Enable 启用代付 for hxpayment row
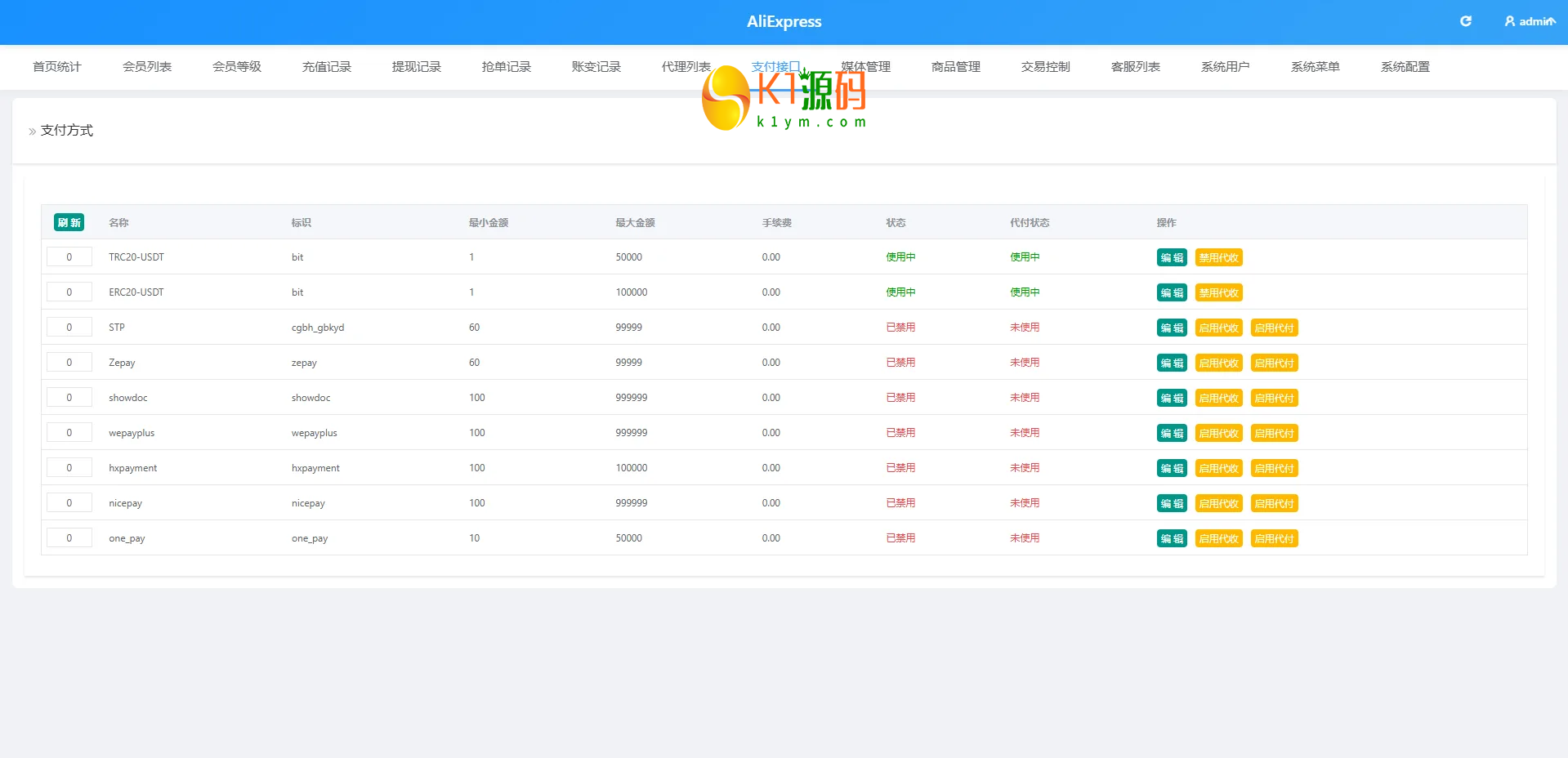The height and width of the screenshot is (758, 1568). [1274, 468]
